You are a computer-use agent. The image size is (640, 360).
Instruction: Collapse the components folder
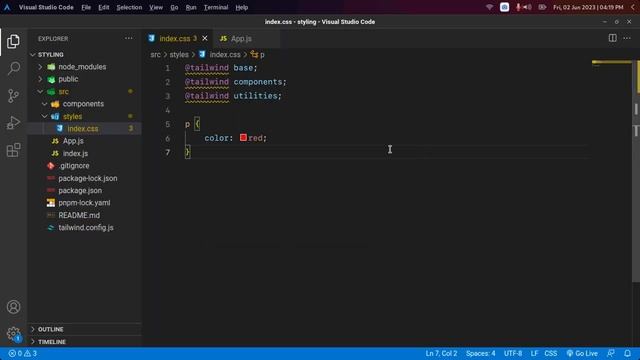44,104
